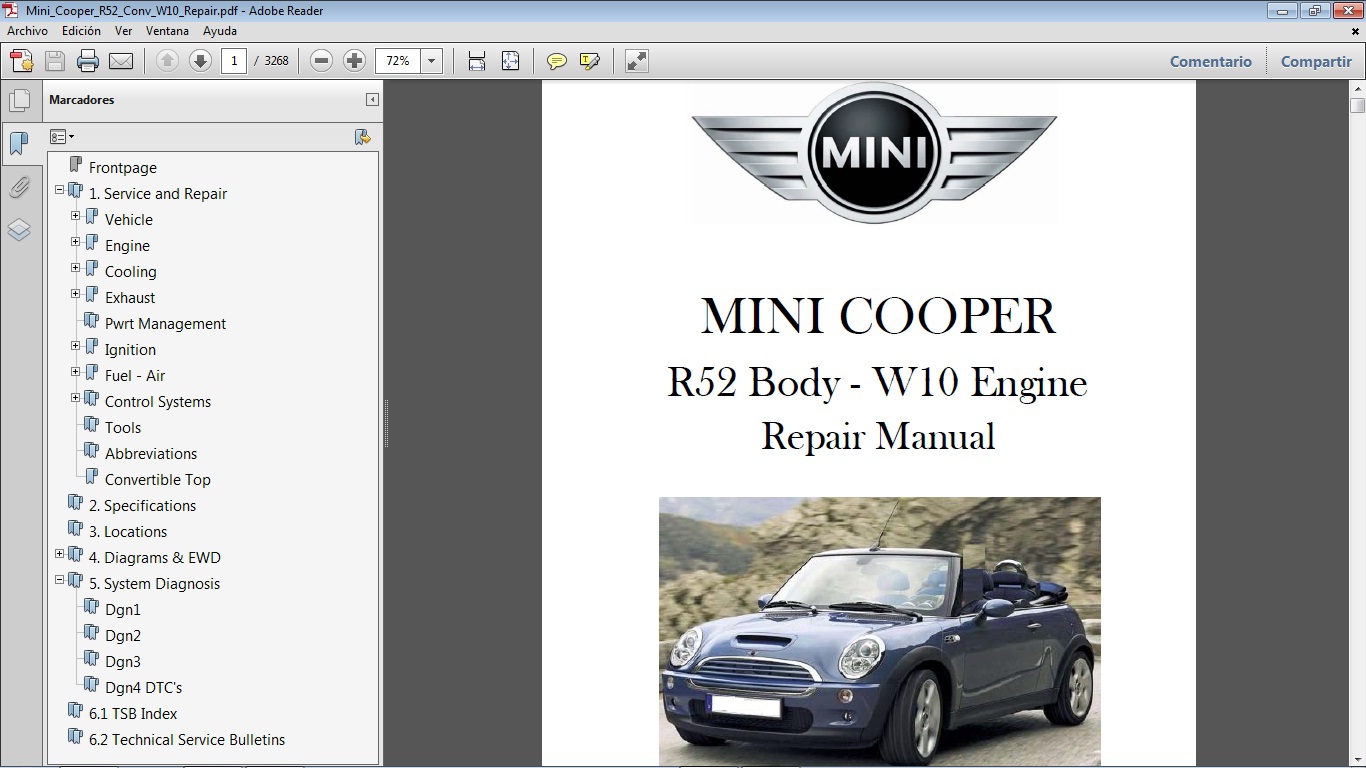Toggle fit whole page view
Viewport: 1366px width, 768px height.
pos(511,61)
